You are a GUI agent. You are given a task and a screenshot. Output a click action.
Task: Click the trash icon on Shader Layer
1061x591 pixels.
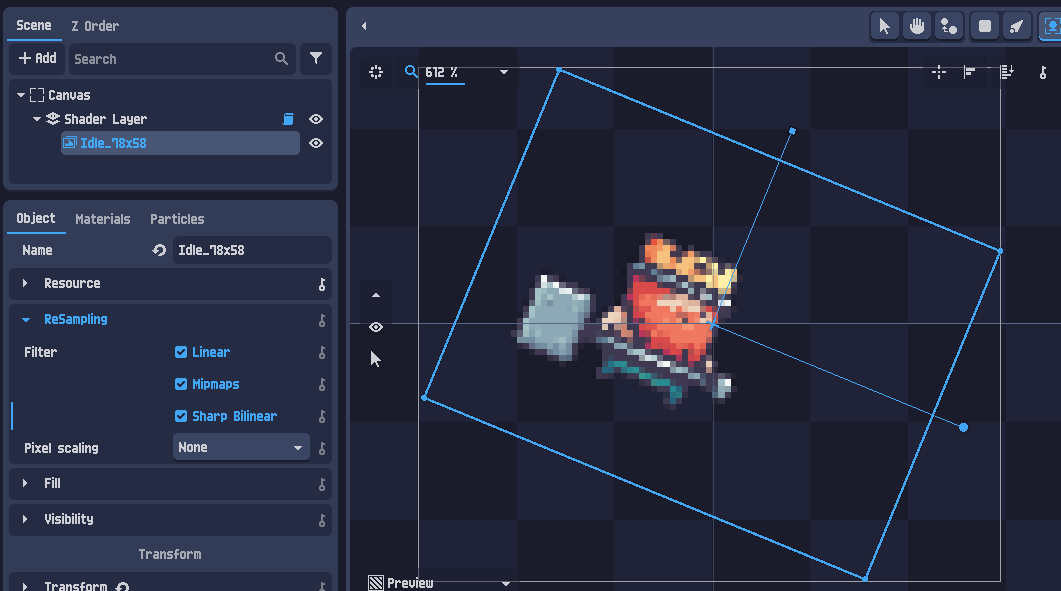pos(288,118)
